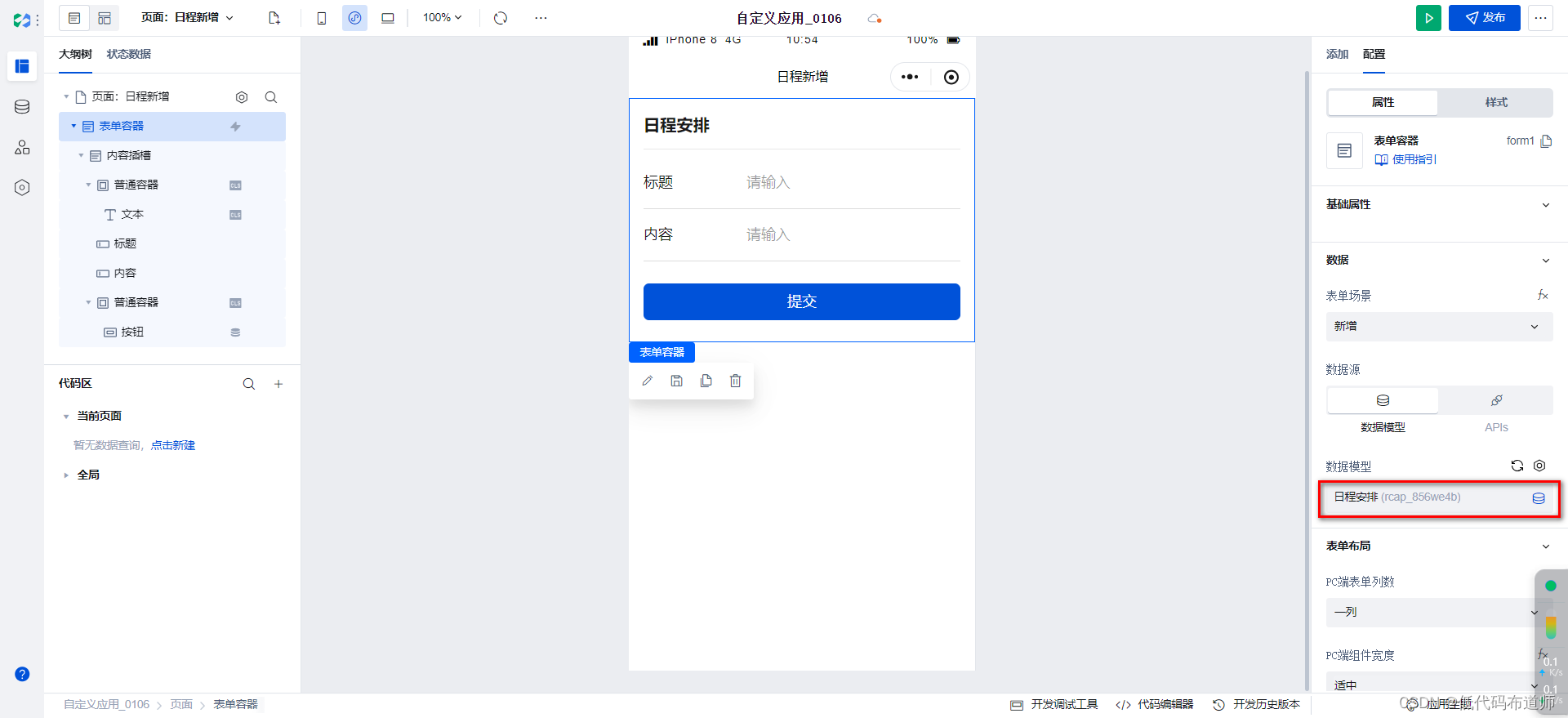Image resolution: width=1568 pixels, height=718 pixels.
Task: Click the 内容 input field in the form
Action: point(853,234)
